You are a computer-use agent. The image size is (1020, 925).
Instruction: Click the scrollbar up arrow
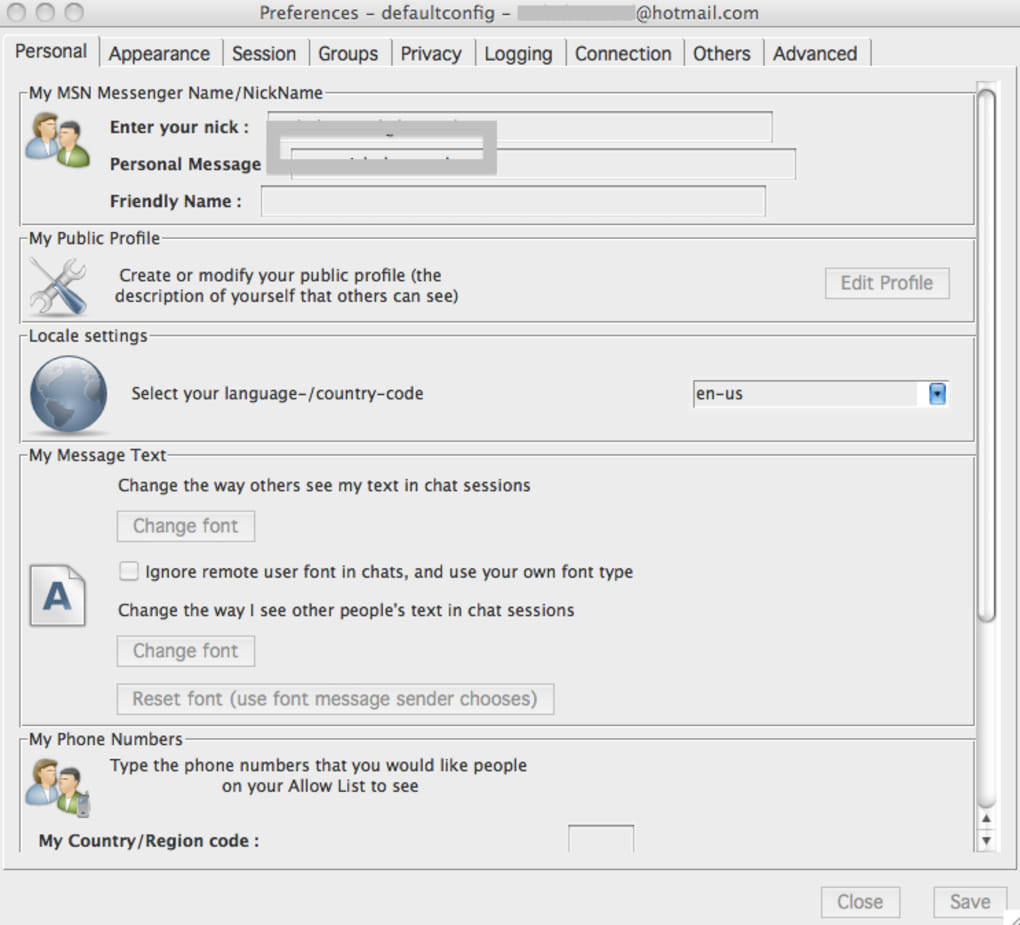tap(986, 818)
